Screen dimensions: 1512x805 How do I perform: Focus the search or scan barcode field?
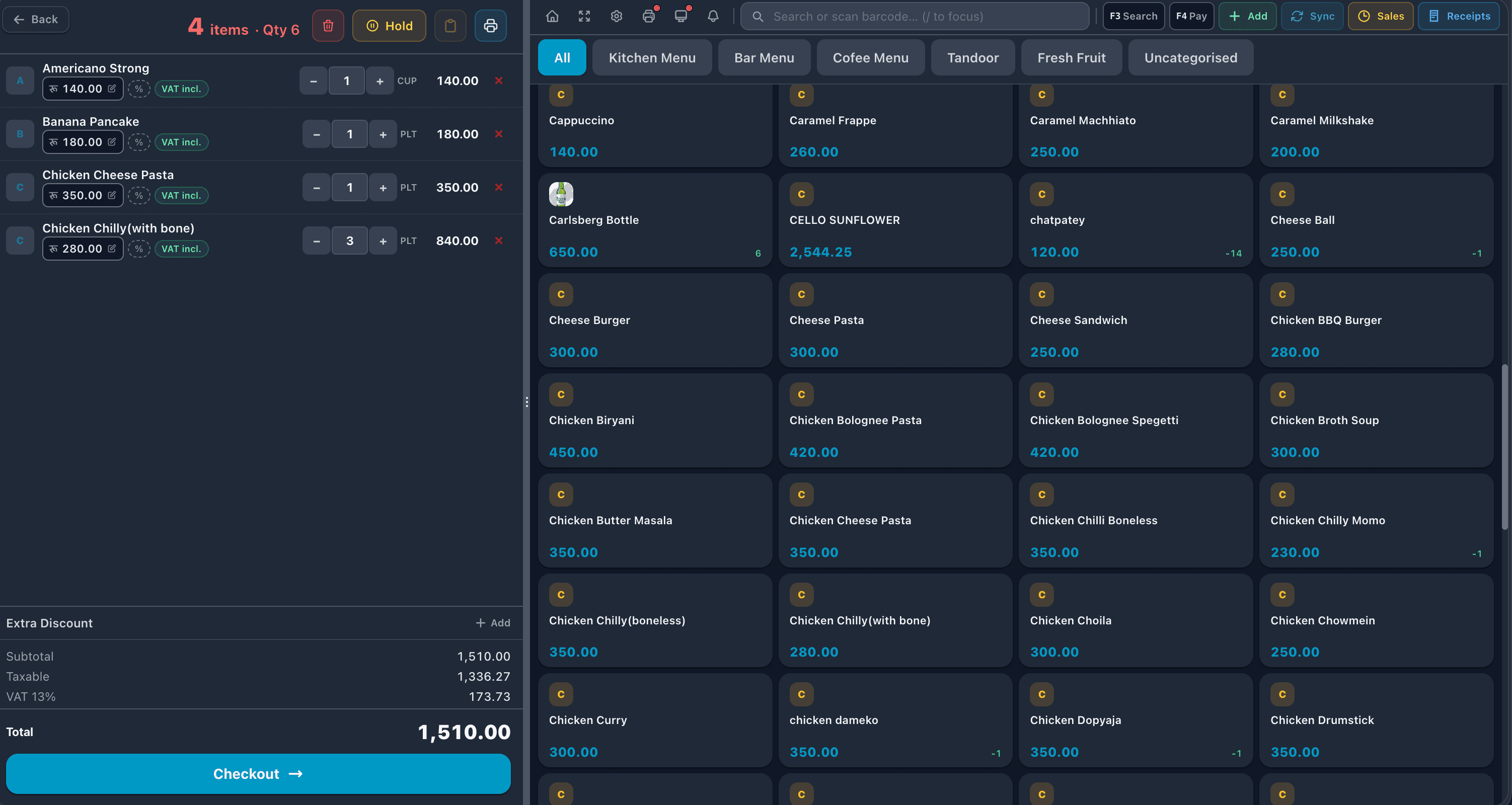pyautogui.click(x=915, y=17)
